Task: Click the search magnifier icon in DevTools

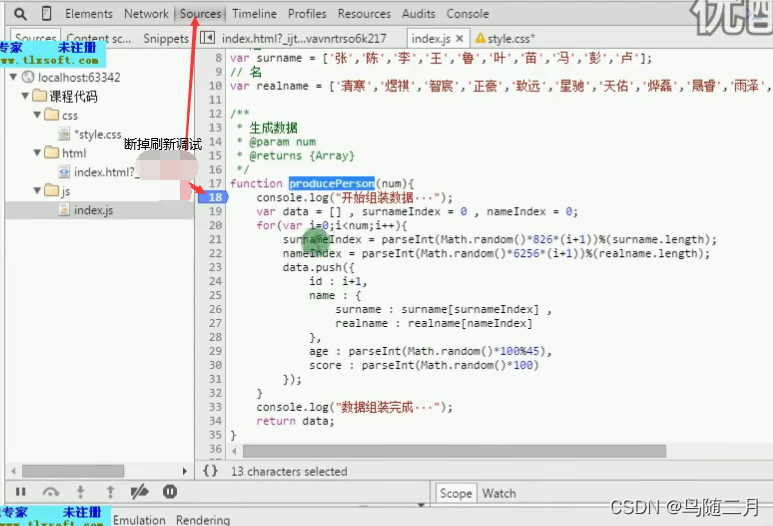Action: 20,14
